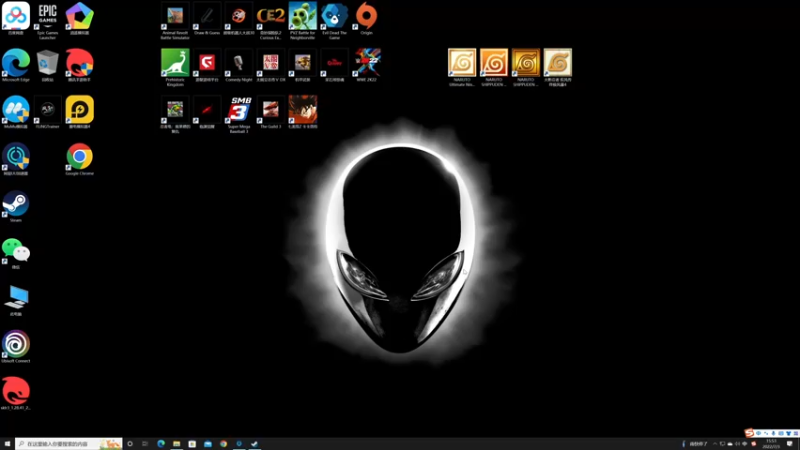Screen dimensions: 800x450
Task: Open the Epic Games Launcher shortcut
Action: tap(47, 19)
